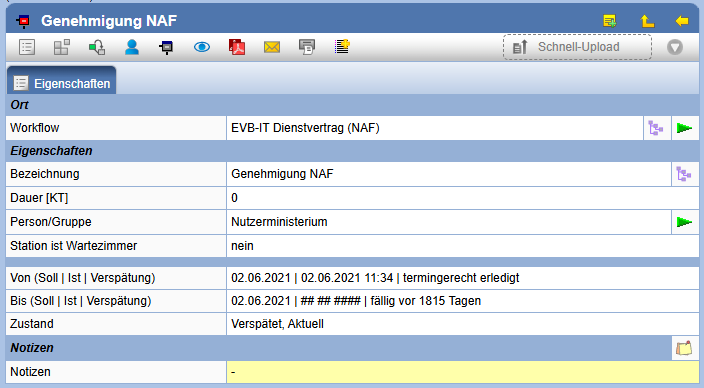Click the yellow left arrow back icon
Screen dimensions: 704x388
(x=682, y=21)
